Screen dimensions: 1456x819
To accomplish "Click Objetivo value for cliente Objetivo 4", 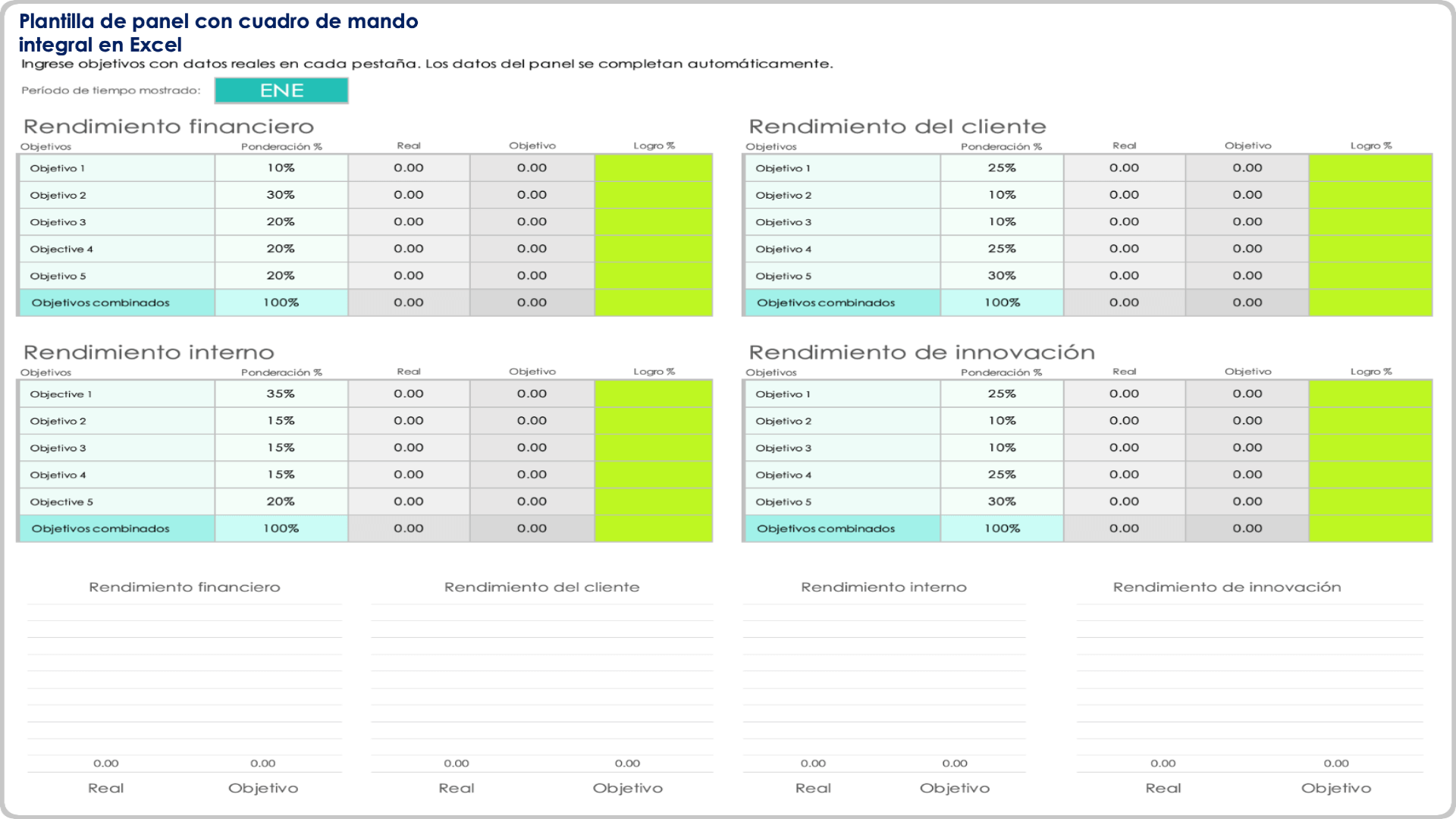I will 1247,249.
